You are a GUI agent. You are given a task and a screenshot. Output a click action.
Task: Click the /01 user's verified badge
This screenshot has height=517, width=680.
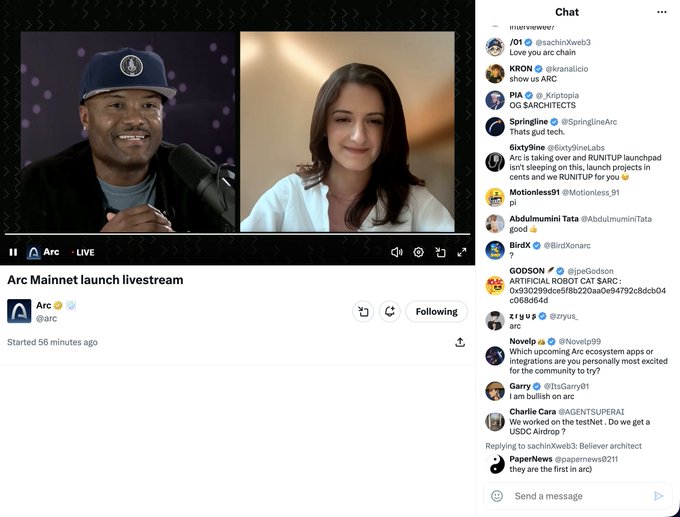pyautogui.click(x=528, y=43)
